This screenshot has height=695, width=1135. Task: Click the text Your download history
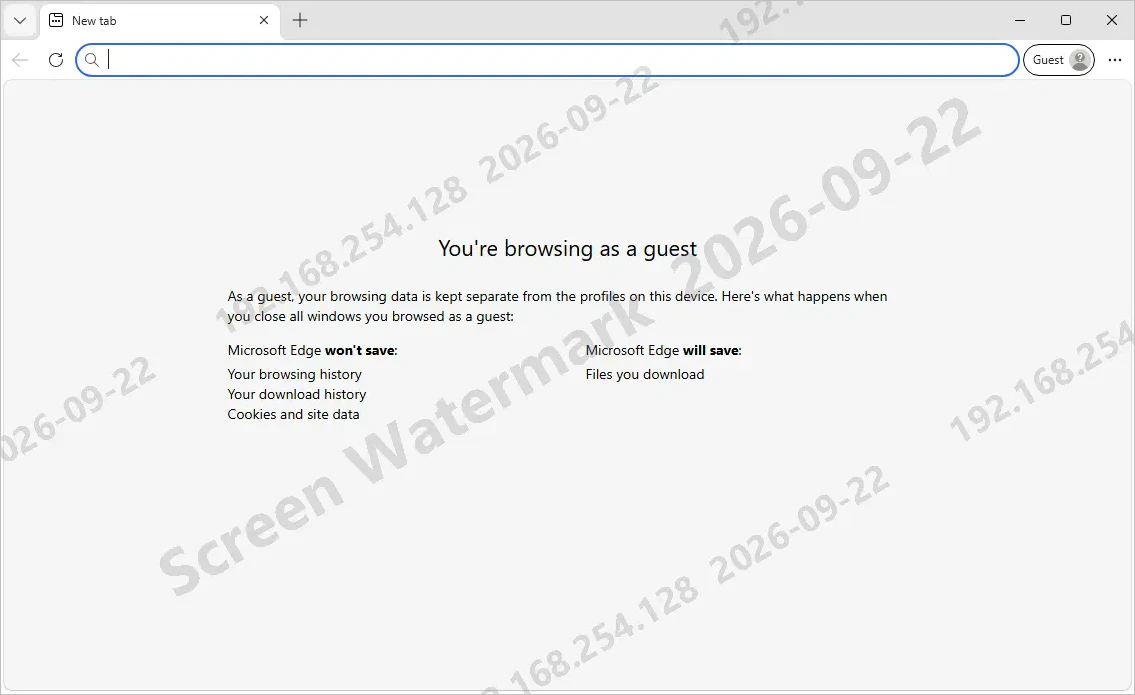(297, 395)
